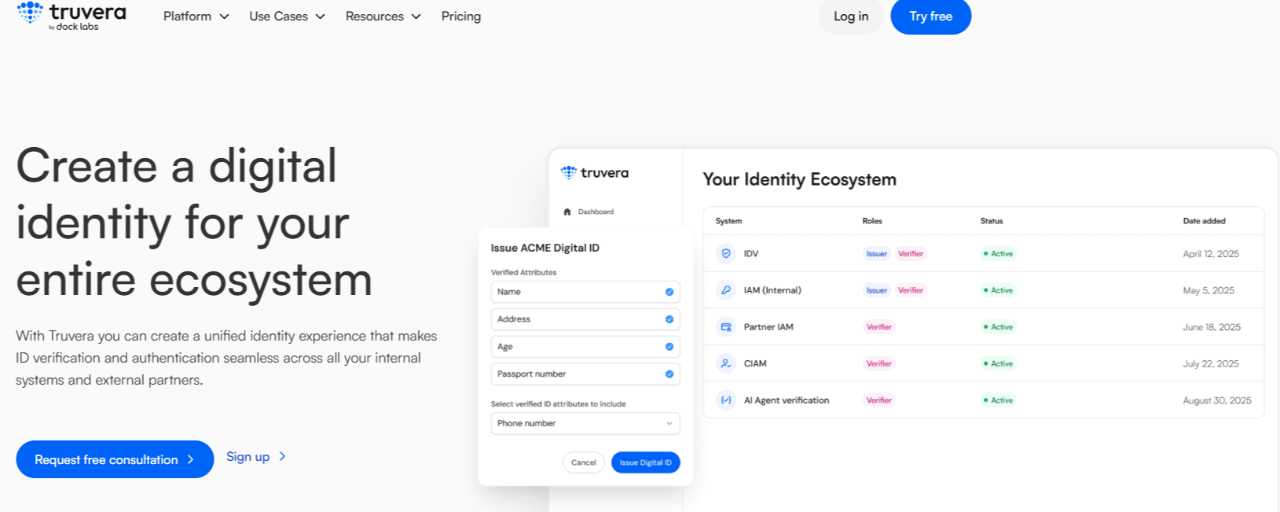Click the Dashboard home icon

[x=567, y=212]
